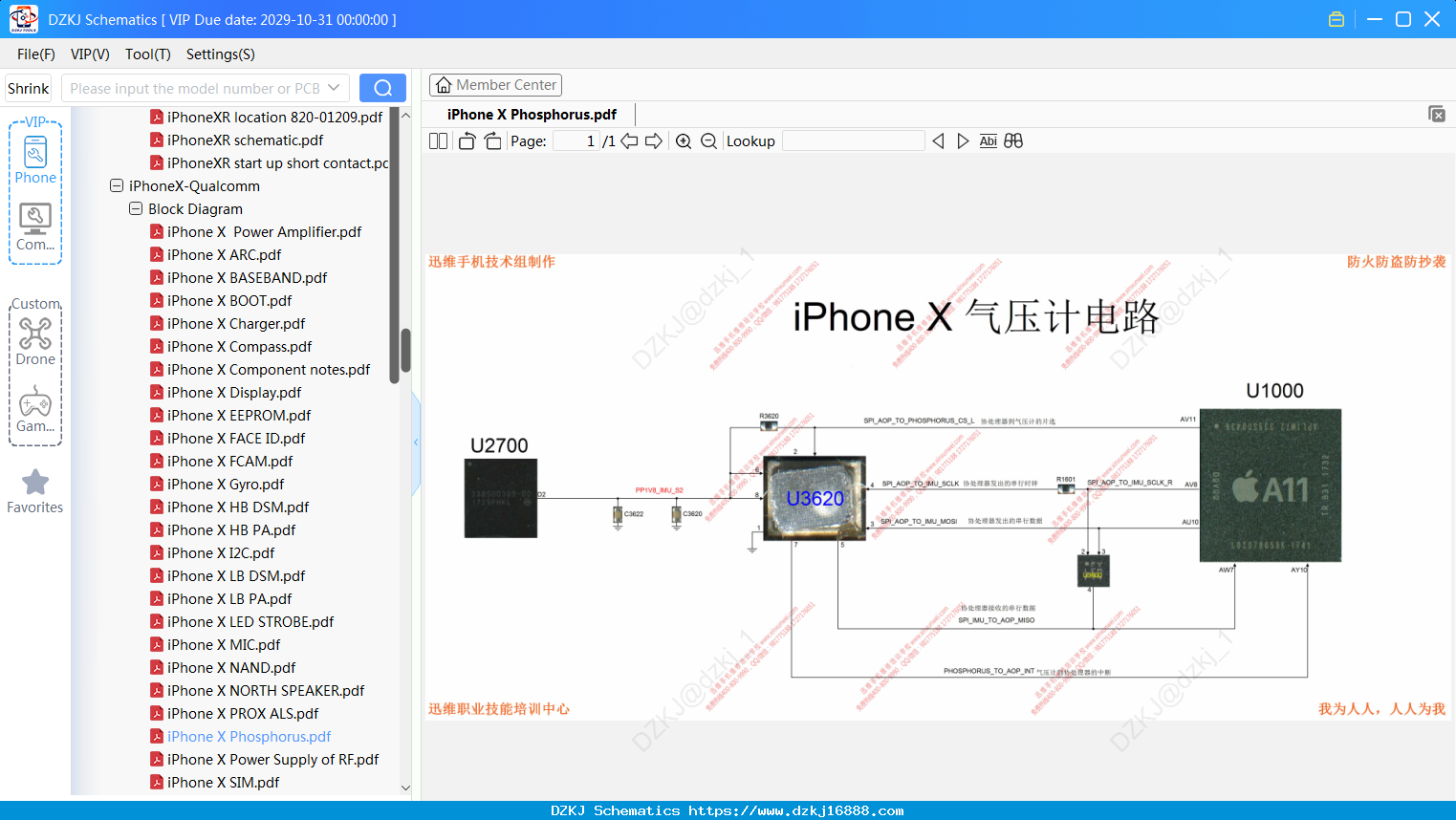Open the Settings(S) menu

[221, 54]
